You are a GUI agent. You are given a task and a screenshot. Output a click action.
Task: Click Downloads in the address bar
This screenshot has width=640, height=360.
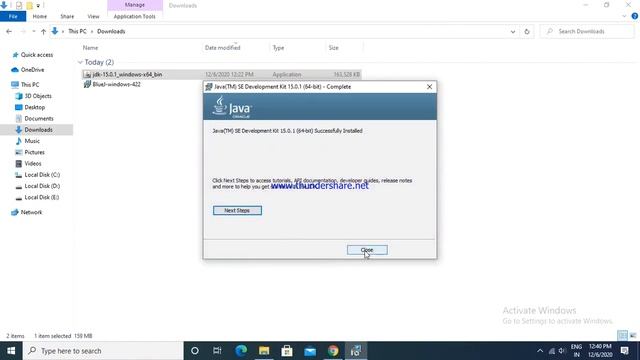111,31
